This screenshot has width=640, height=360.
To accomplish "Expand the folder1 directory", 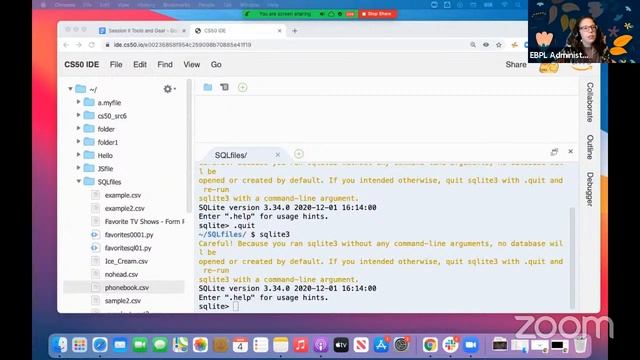I will [x=78, y=142].
